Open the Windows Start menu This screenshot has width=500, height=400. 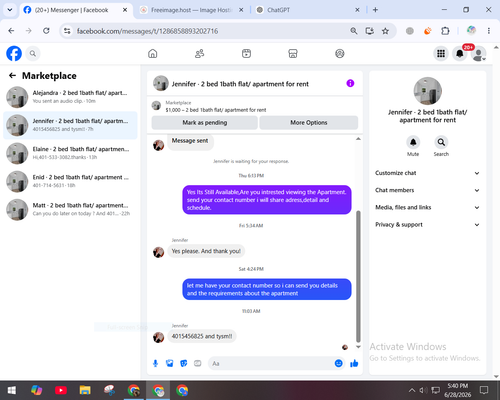coord(12,390)
